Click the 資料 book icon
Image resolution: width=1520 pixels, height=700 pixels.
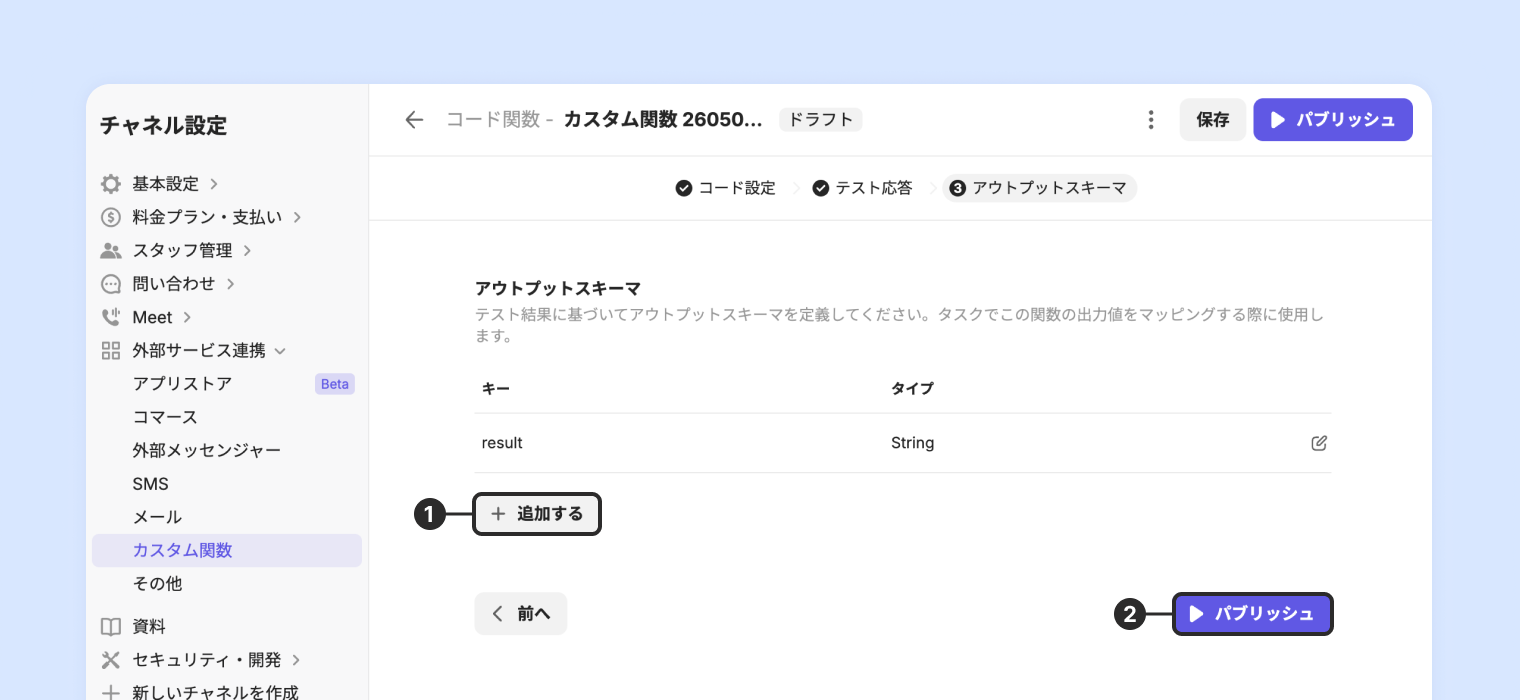coord(111,627)
